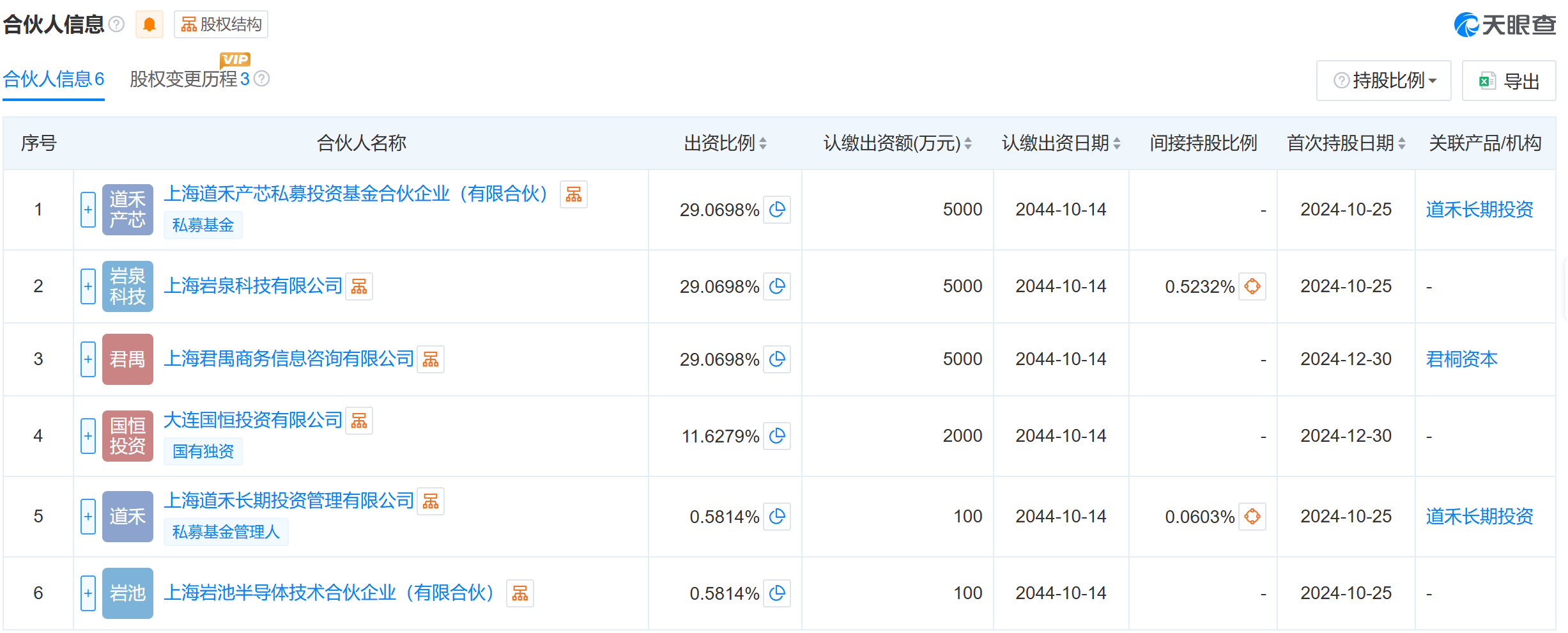Click pie chart icon in 上海君禺 row

(x=777, y=359)
